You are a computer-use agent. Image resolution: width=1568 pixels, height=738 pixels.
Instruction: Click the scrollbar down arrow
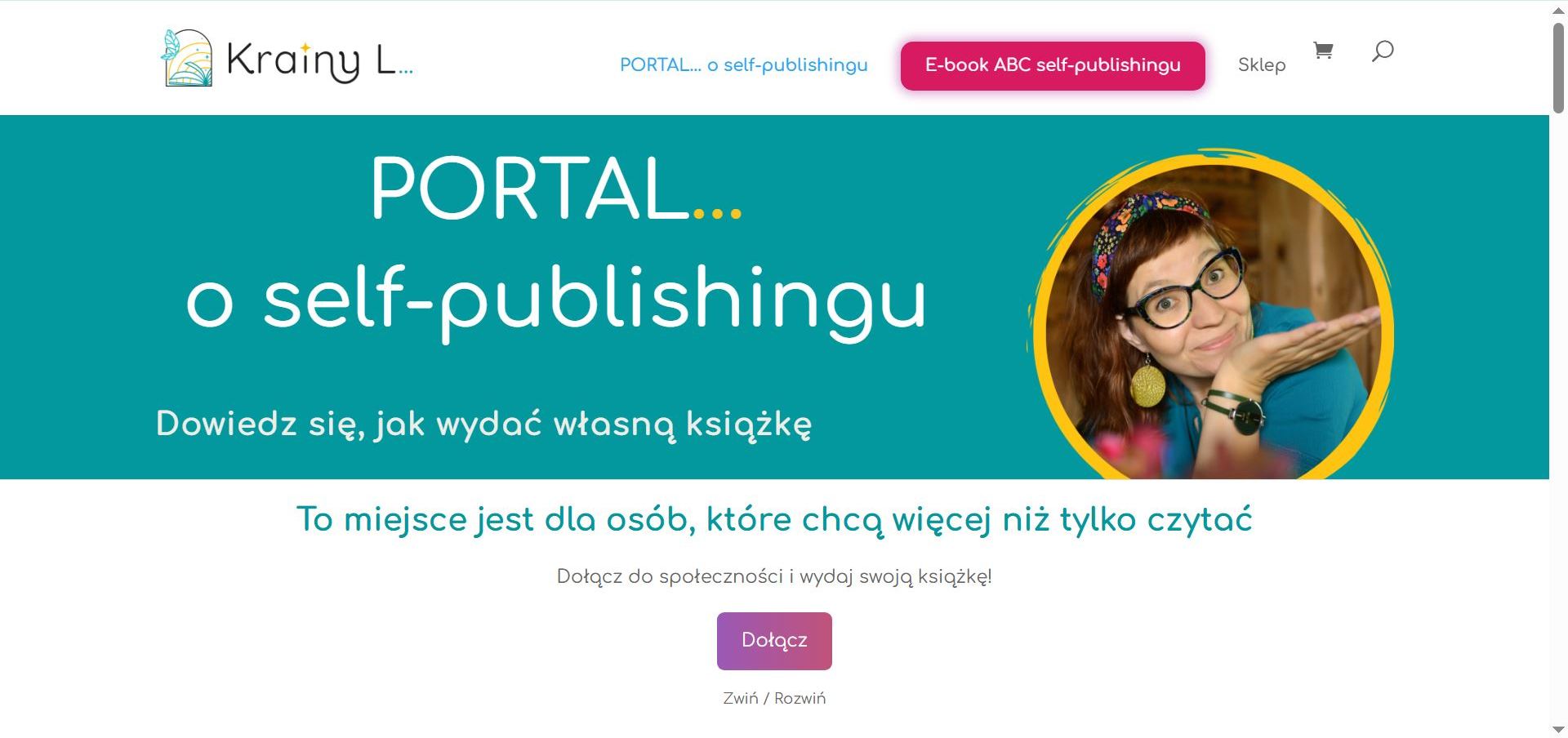click(1558, 729)
